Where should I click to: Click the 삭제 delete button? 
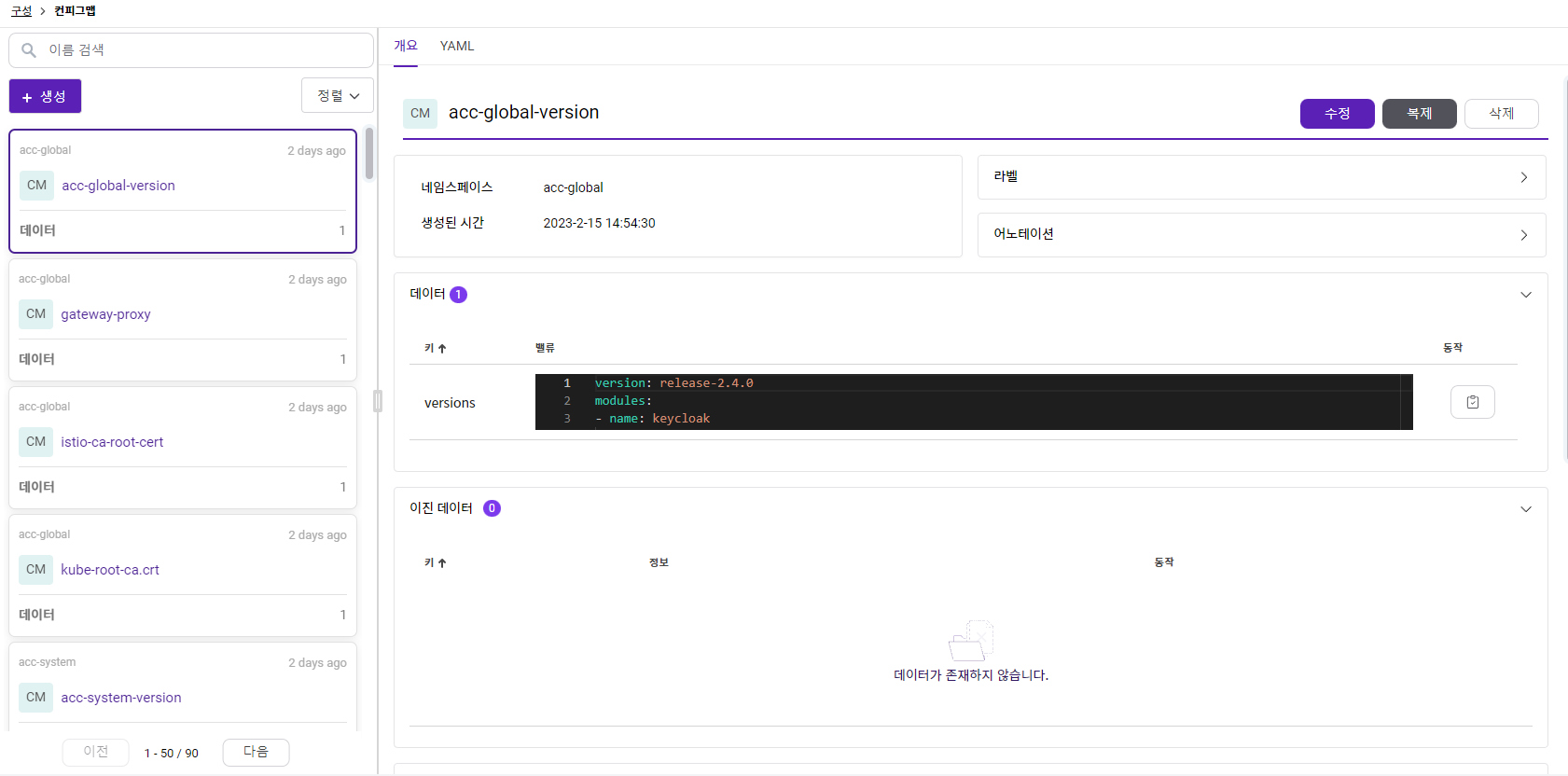coord(1501,114)
